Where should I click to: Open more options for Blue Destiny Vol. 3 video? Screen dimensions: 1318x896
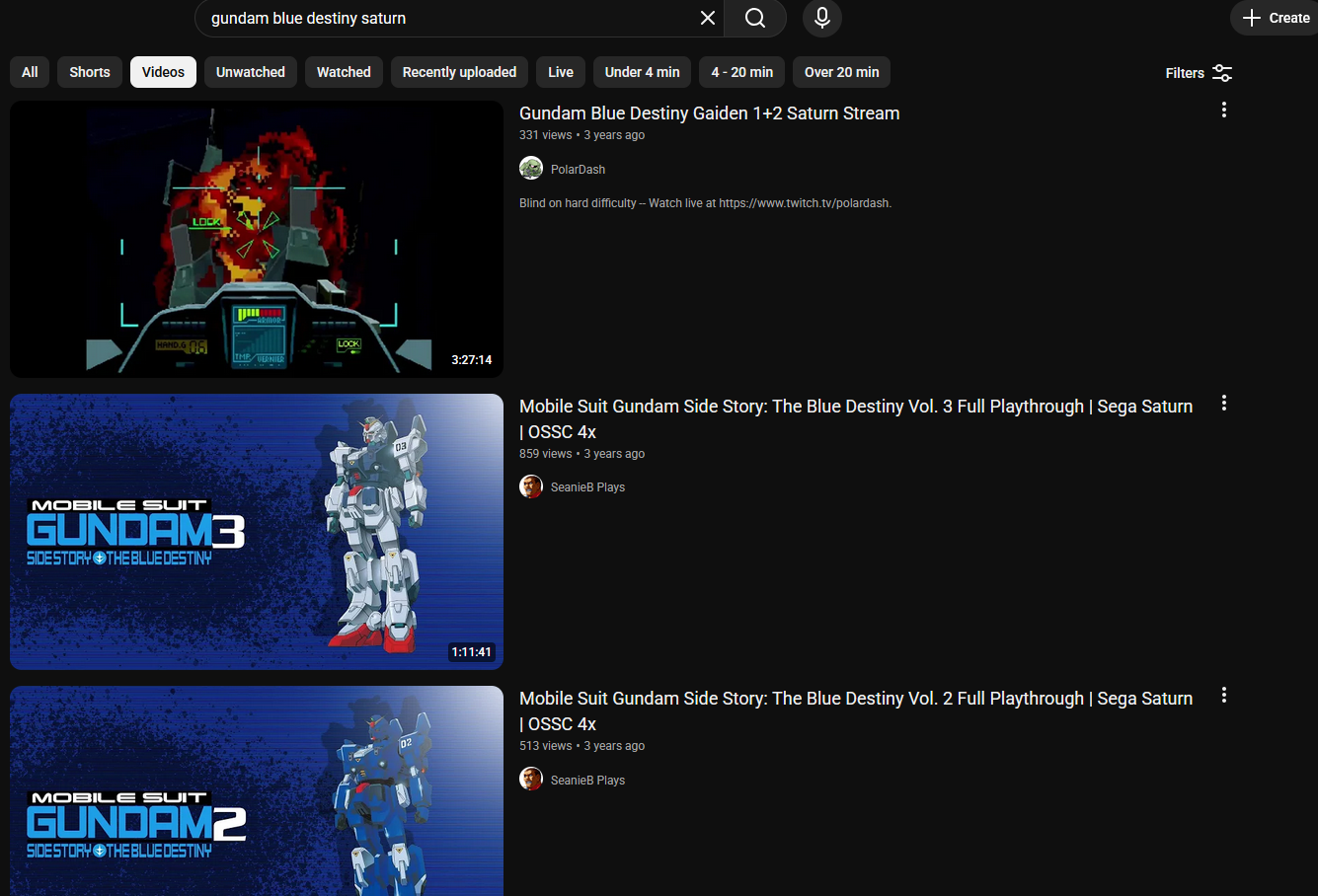(1224, 404)
